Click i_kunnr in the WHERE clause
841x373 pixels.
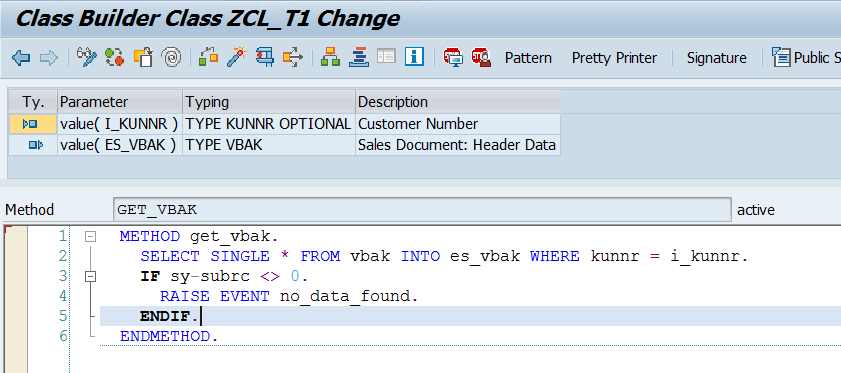(706, 257)
